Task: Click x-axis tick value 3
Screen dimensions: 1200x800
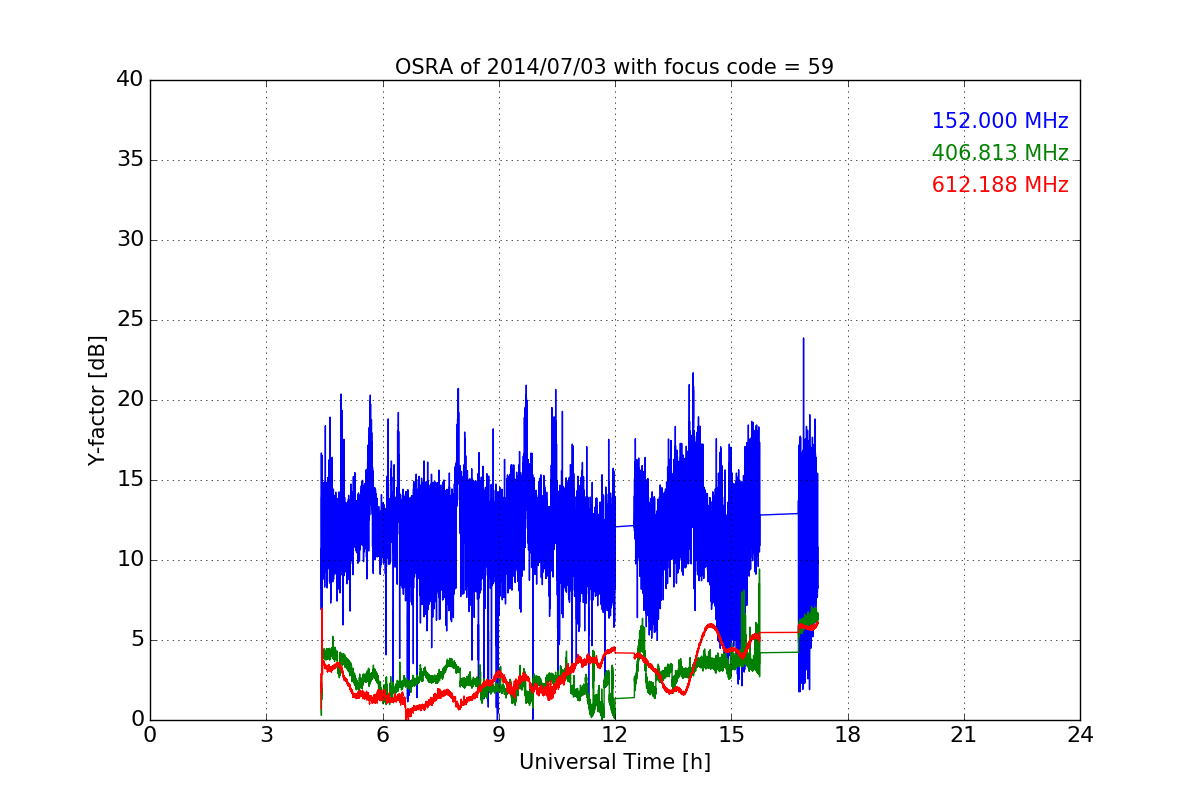Action: pyautogui.click(x=266, y=735)
